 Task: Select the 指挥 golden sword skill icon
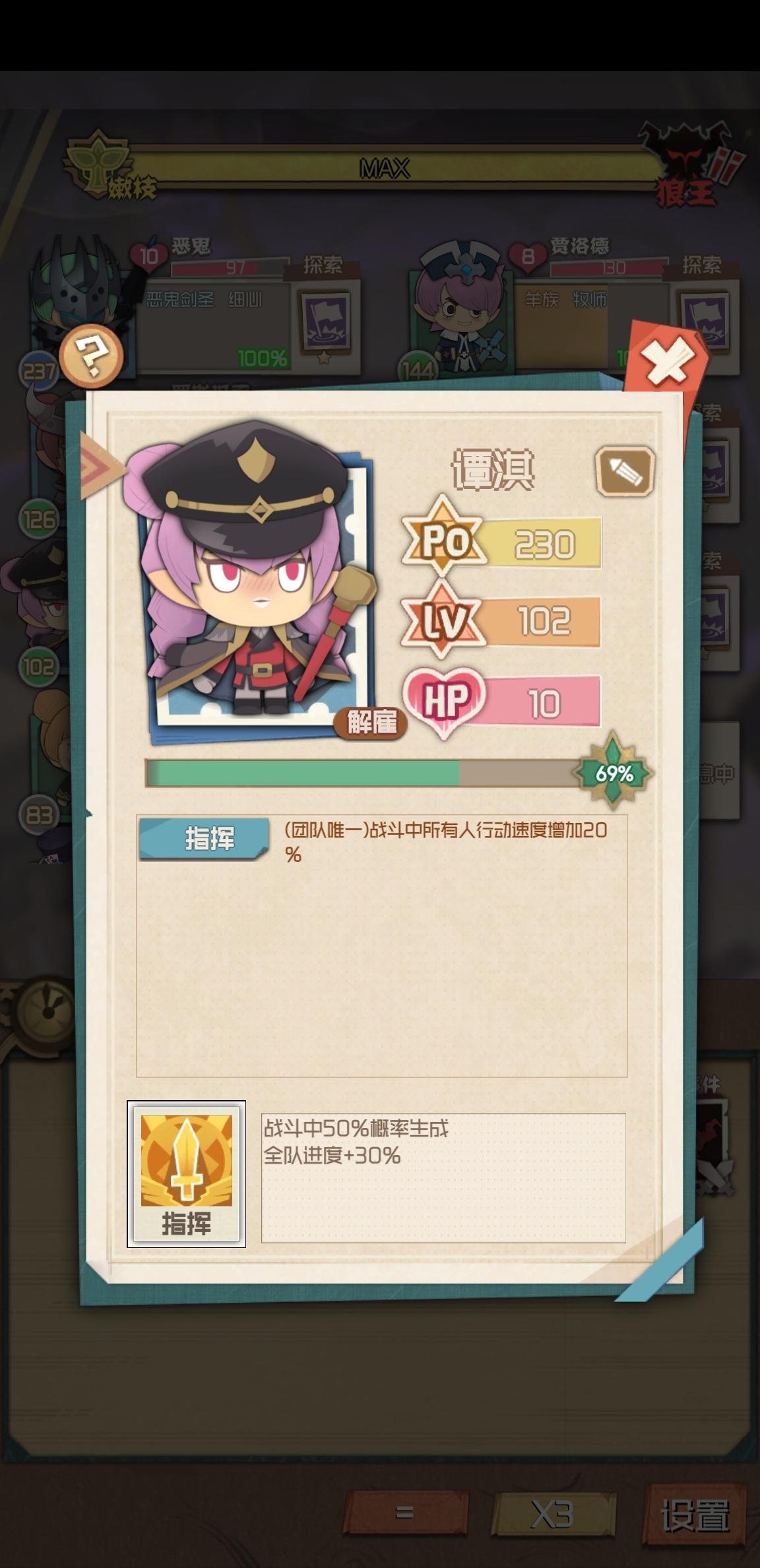tap(187, 1174)
